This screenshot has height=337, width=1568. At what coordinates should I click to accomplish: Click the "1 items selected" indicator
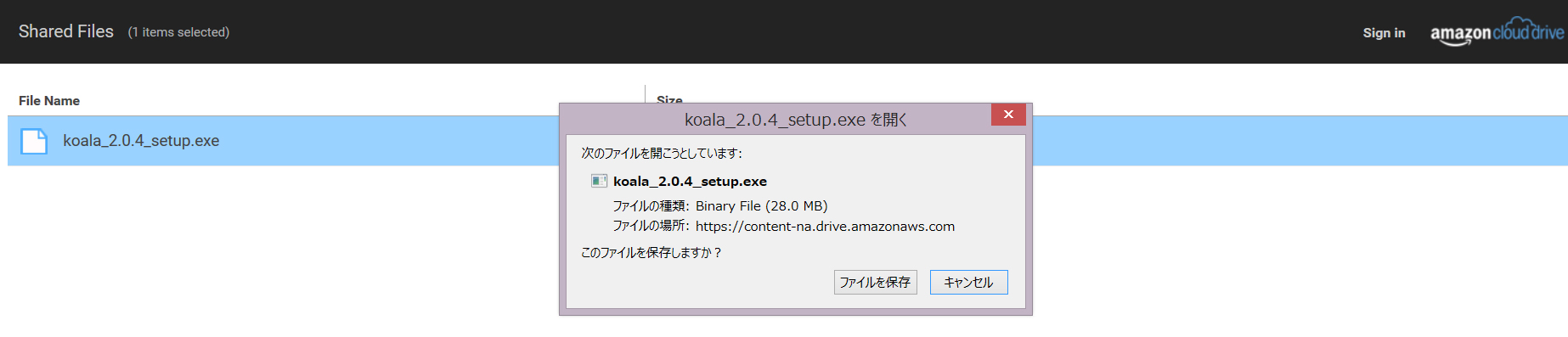pos(178,32)
